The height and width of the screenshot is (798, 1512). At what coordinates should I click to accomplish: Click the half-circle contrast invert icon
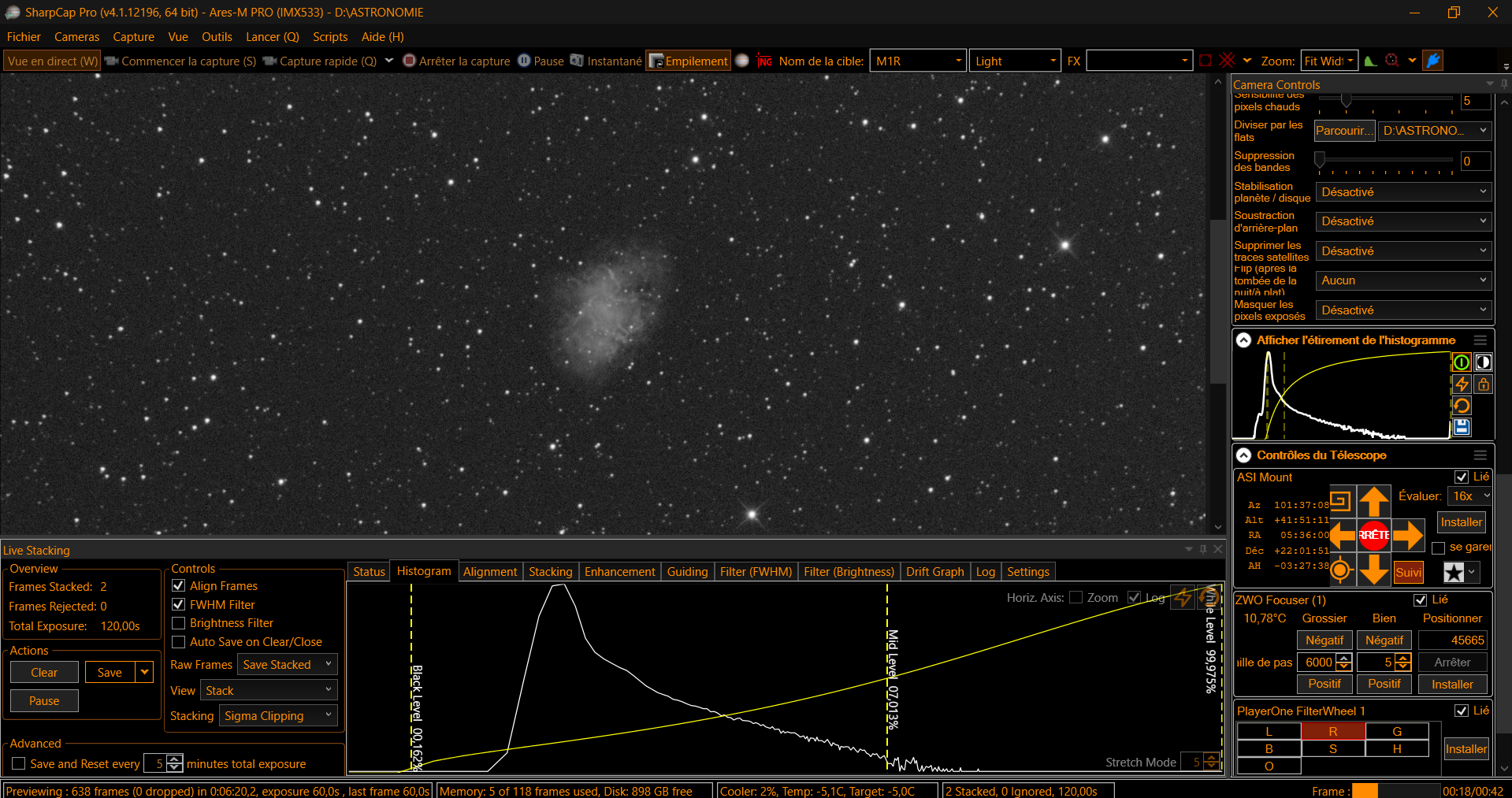tap(1484, 362)
